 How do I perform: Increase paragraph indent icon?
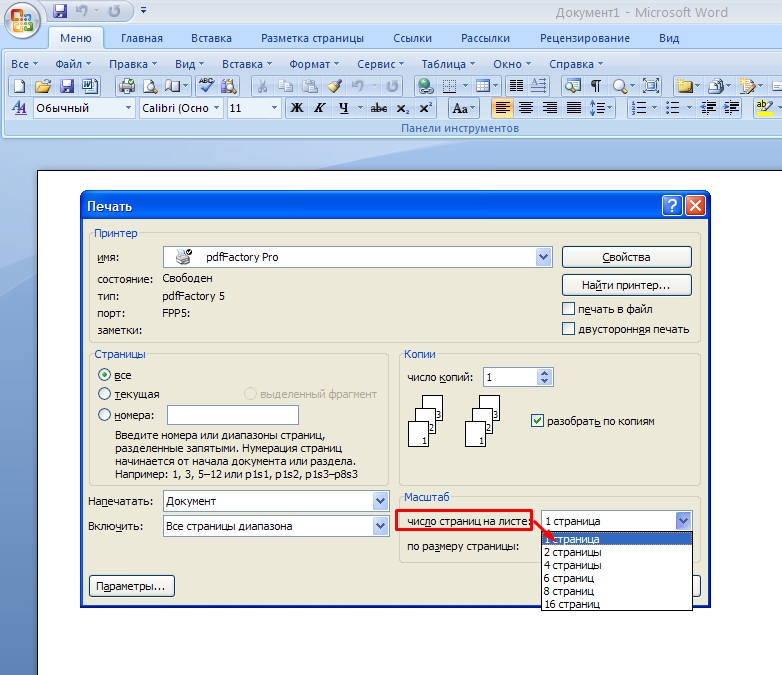pyautogui.click(x=732, y=108)
